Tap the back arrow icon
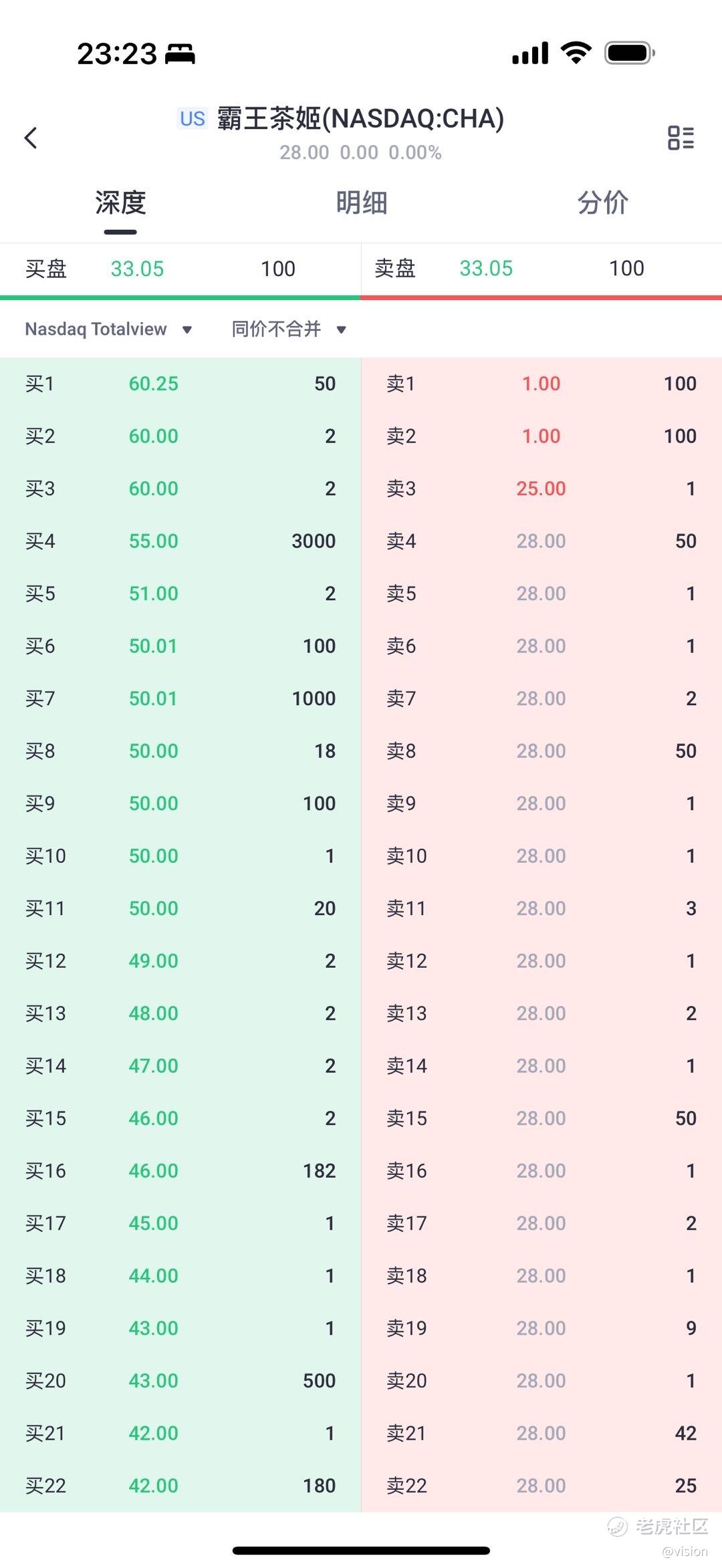722x1568 pixels. click(x=31, y=138)
